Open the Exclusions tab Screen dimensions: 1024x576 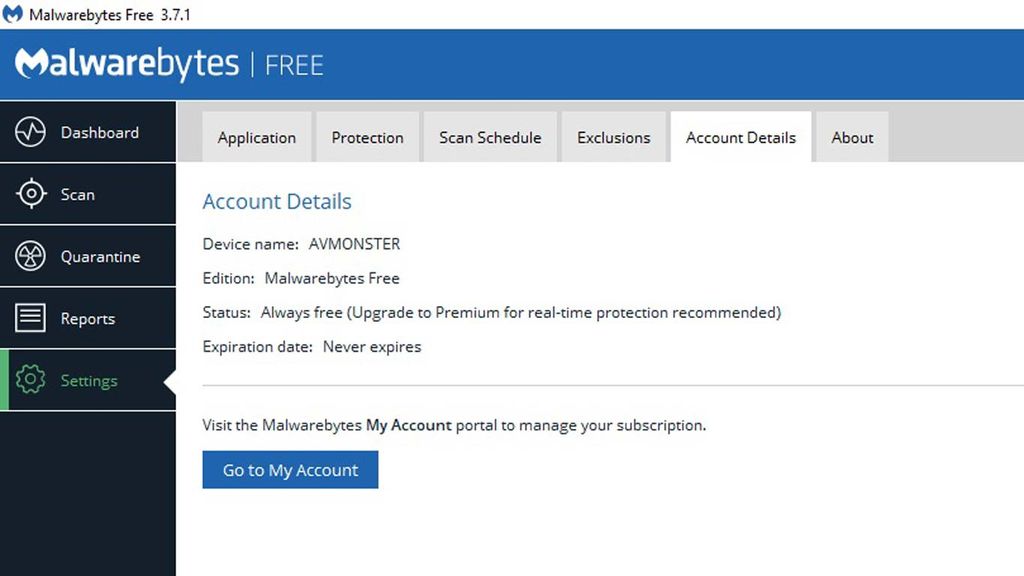(x=613, y=137)
